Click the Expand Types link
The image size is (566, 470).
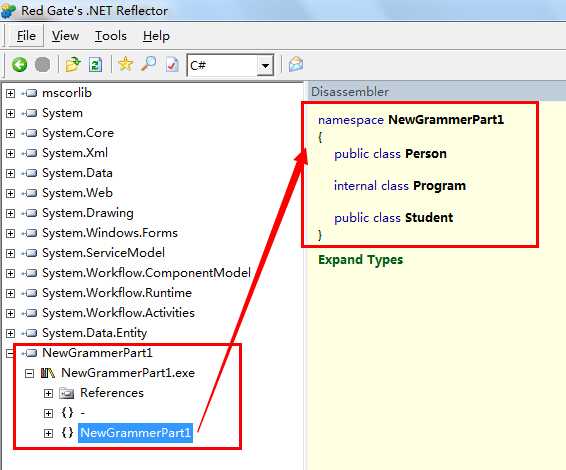[360, 260]
